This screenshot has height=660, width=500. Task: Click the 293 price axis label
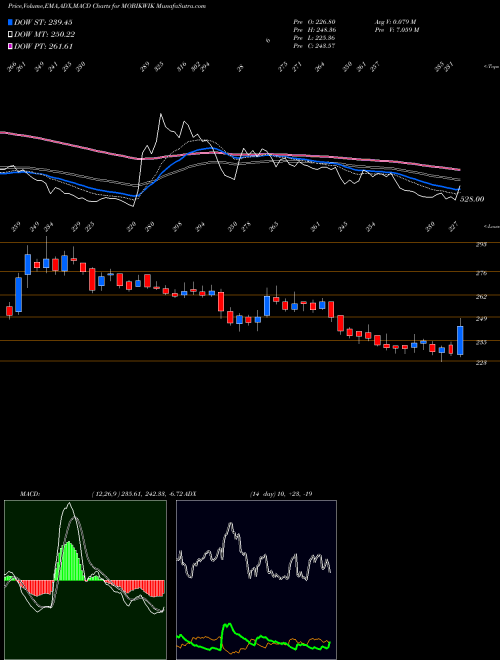[x=481, y=244]
